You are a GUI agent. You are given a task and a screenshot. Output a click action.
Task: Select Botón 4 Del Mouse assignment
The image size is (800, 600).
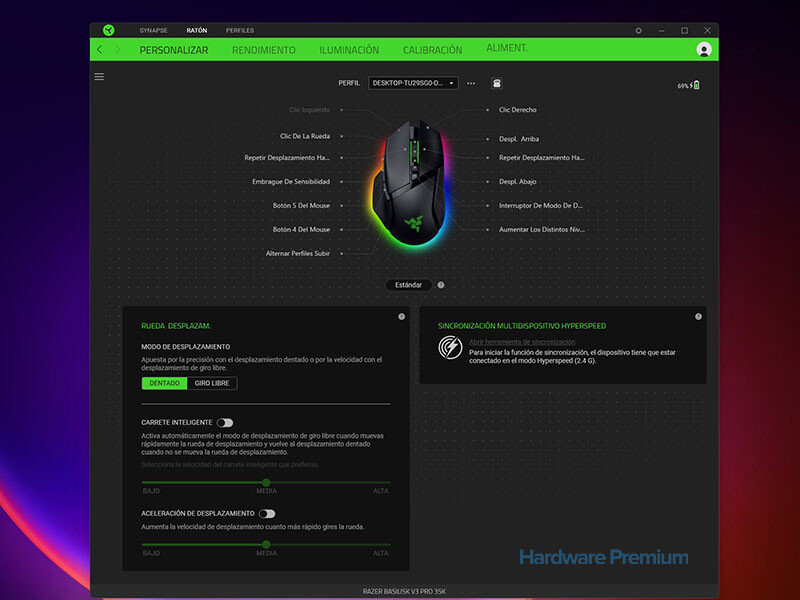point(301,230)
